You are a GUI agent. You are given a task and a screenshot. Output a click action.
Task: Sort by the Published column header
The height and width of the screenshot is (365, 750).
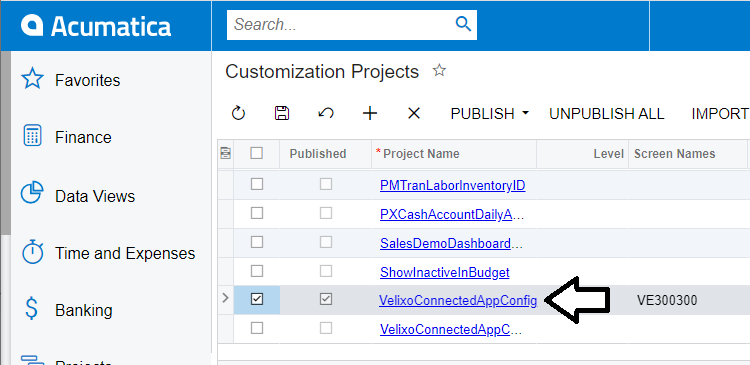tap(318, 154)
